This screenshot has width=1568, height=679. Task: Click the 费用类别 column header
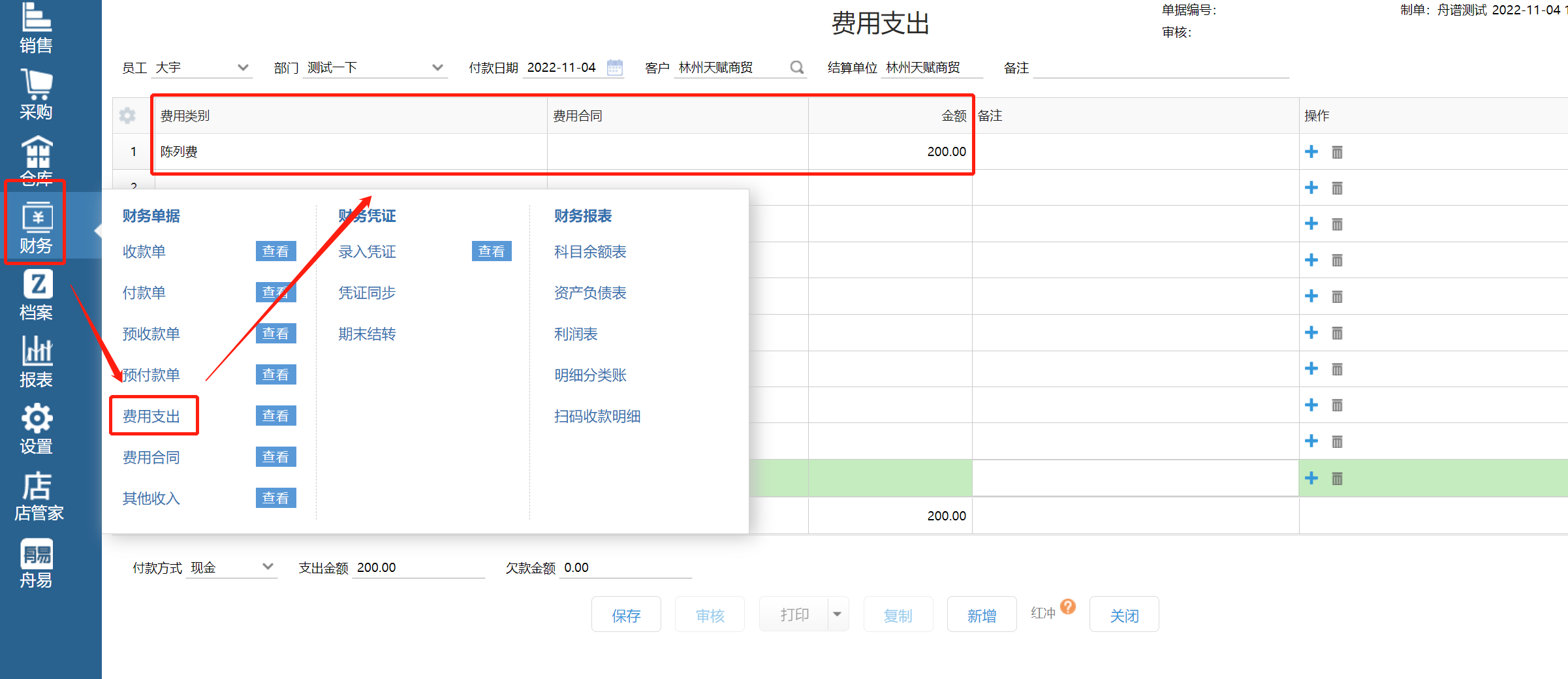[x=351, y=116]
